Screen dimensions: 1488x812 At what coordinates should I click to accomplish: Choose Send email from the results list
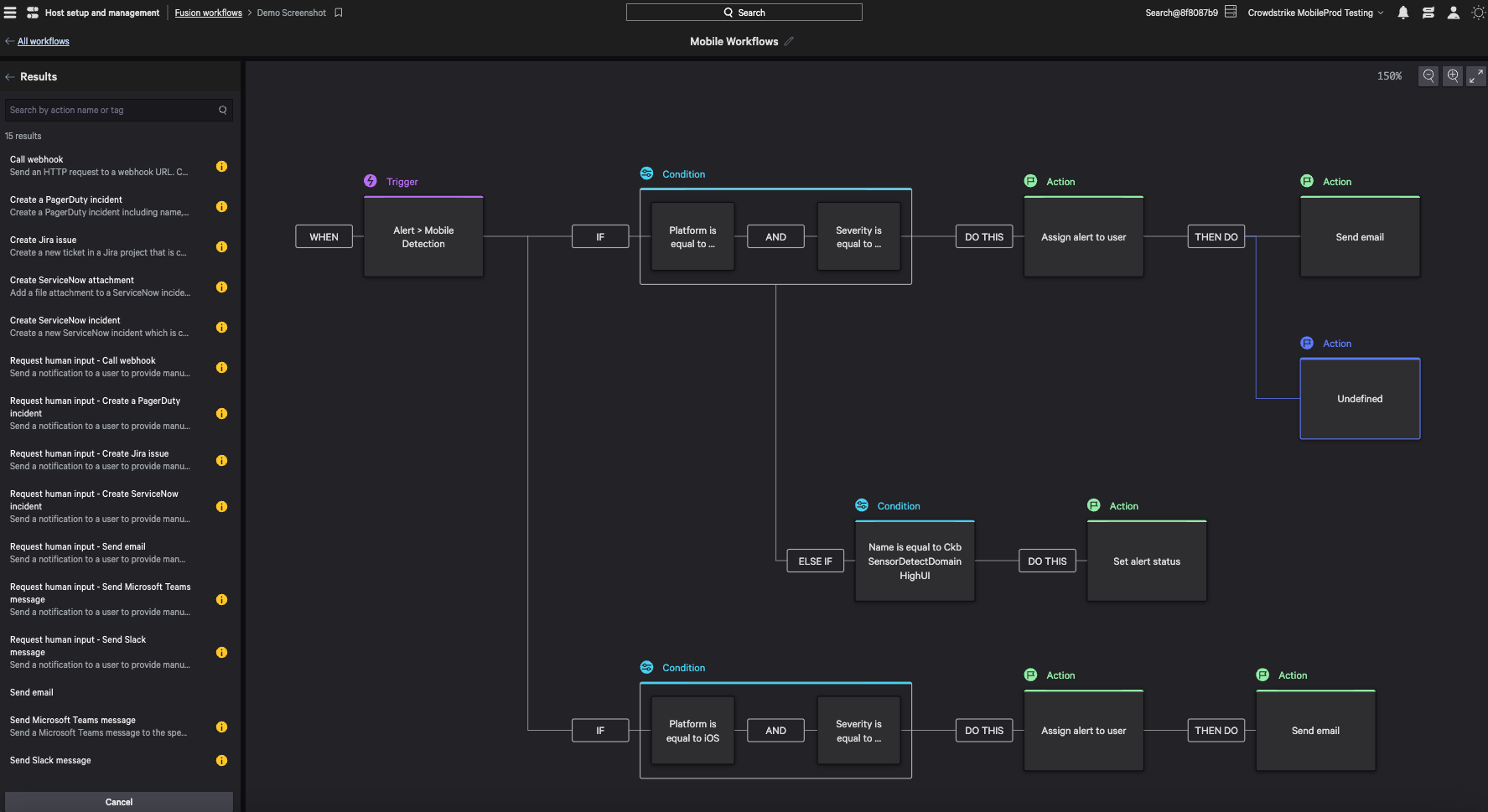pyautogui.click(x=31, y=692)
